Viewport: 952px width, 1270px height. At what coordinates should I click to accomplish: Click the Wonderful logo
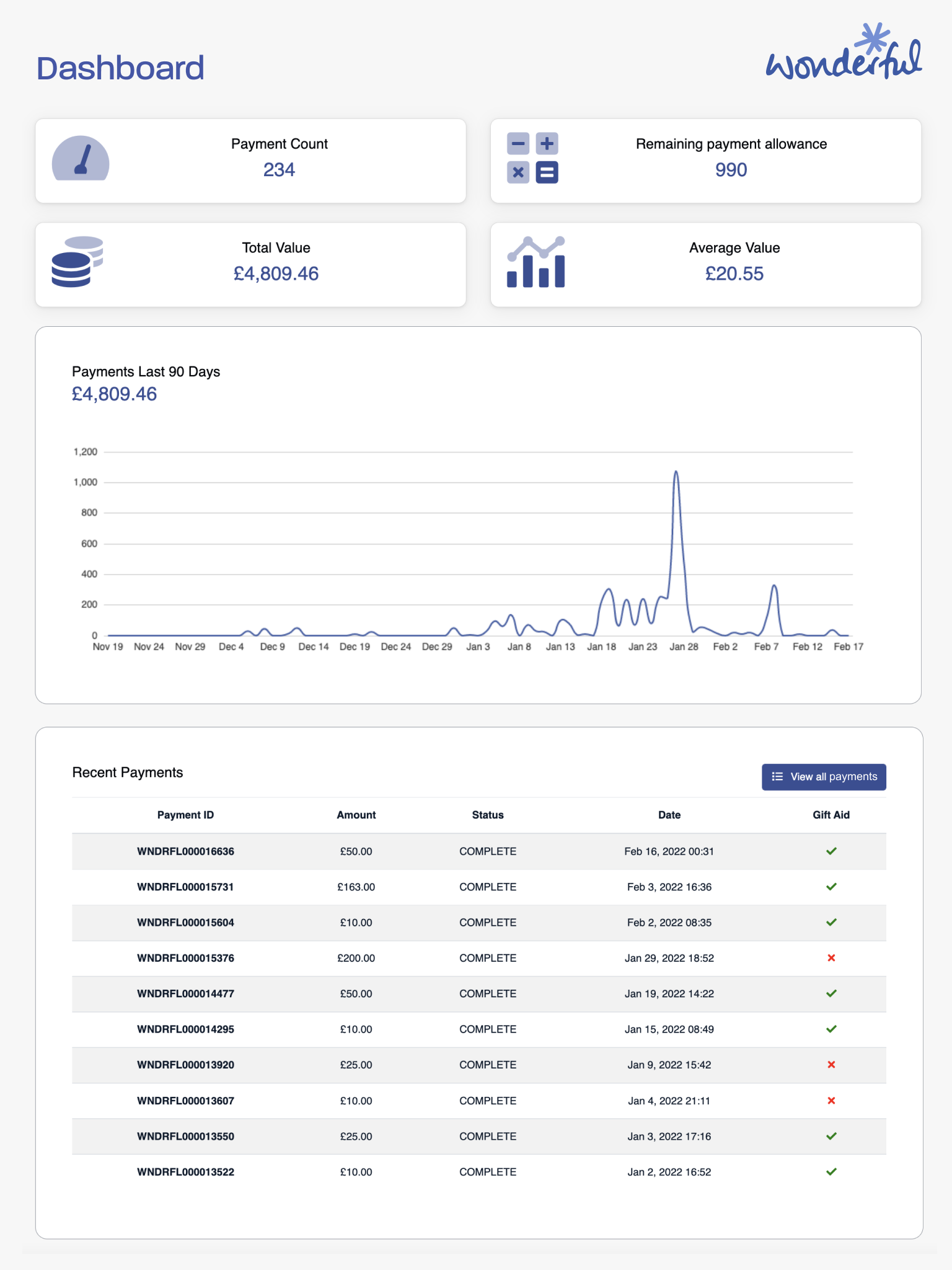(x=844, y=54)
